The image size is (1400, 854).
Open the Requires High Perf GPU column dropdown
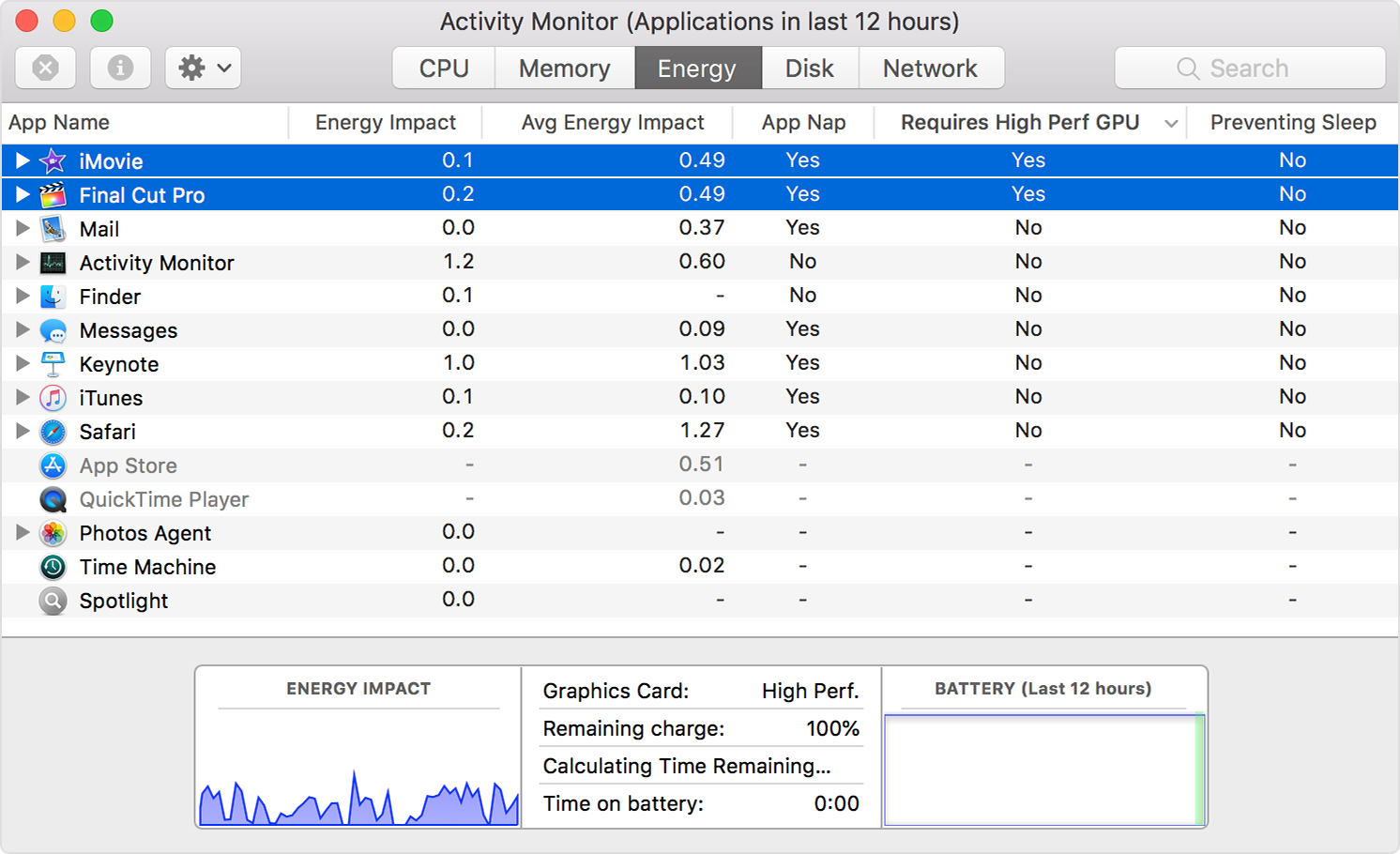[x=1171, y=122]
